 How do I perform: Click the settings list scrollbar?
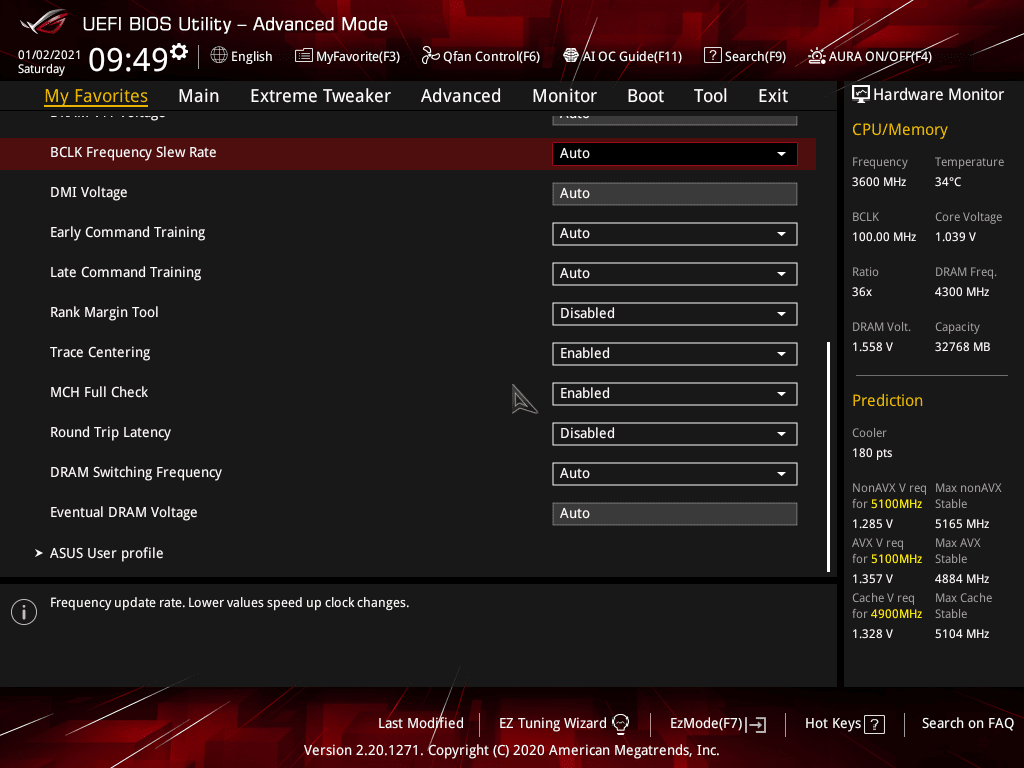pyautogui.click(x=828, y=456)
